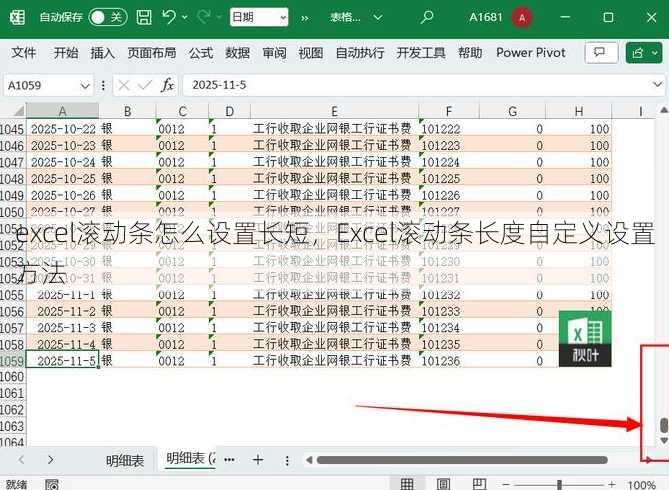Select column H header
Viewport: 669px width, 490px height.
click(579, 111)
